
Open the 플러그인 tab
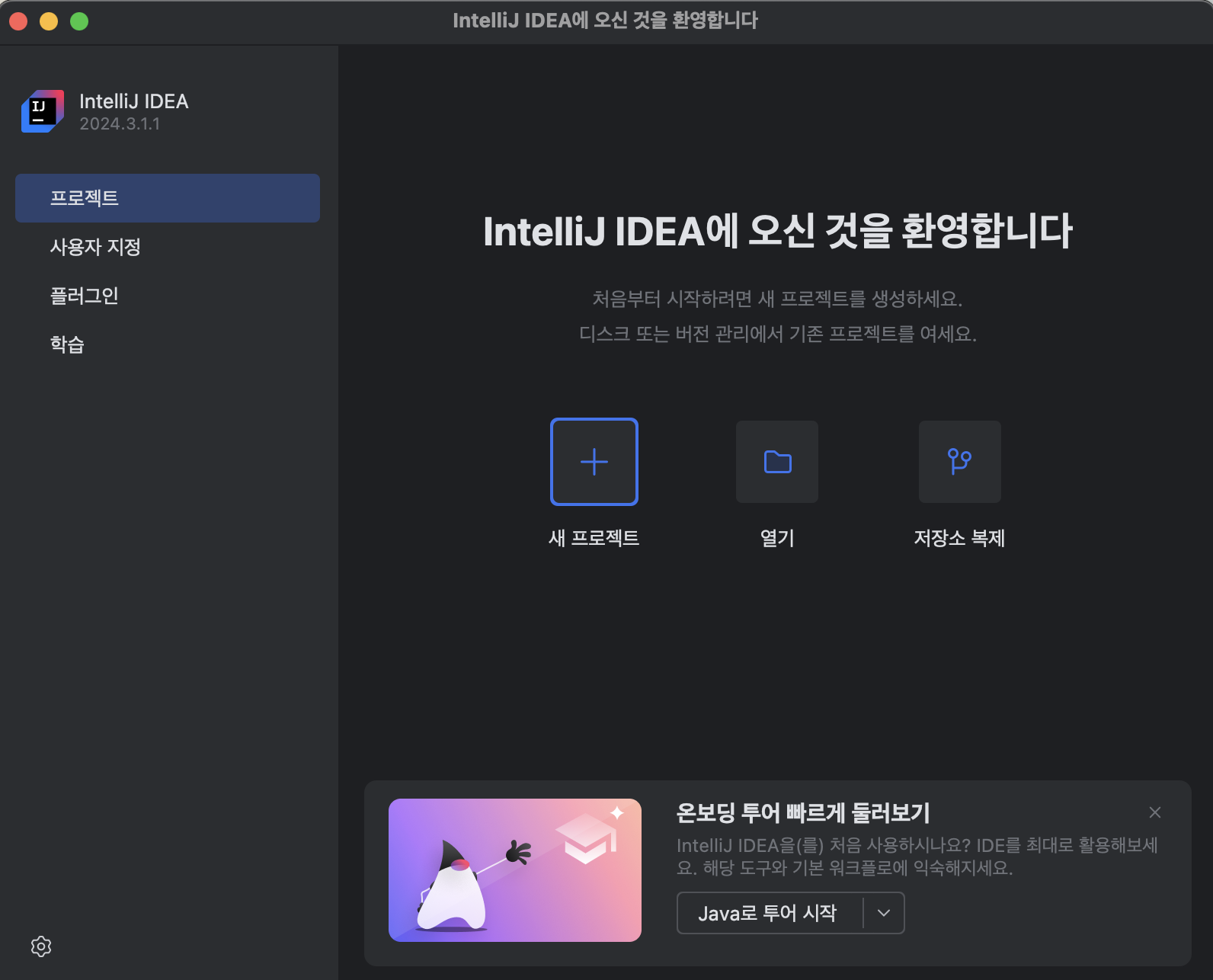(x=168, y=296)
